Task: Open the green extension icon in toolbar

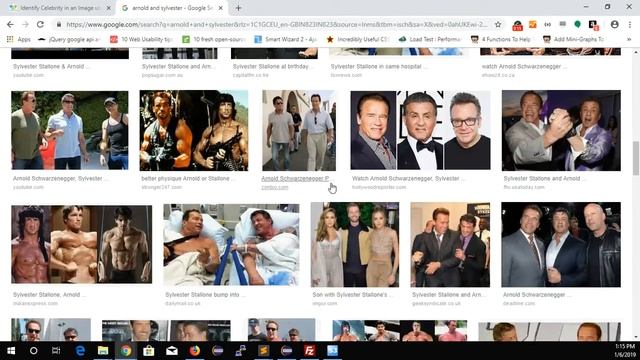Action: [577, 24]
